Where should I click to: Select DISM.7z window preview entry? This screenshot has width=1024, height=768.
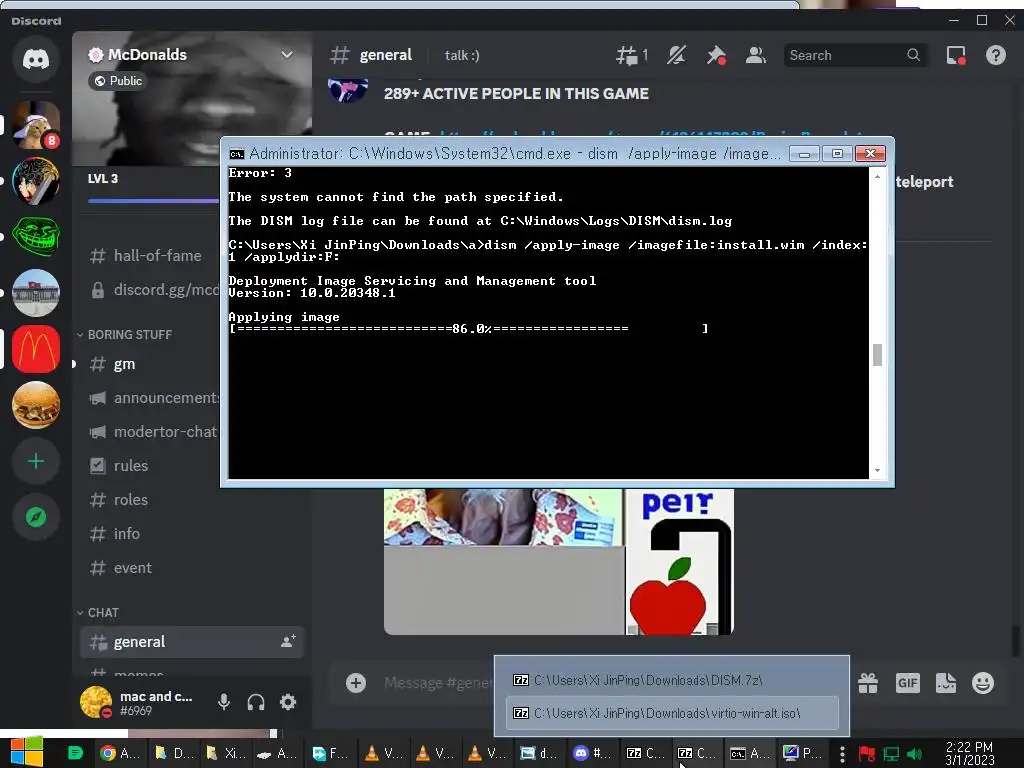click(x=672, y=680)
